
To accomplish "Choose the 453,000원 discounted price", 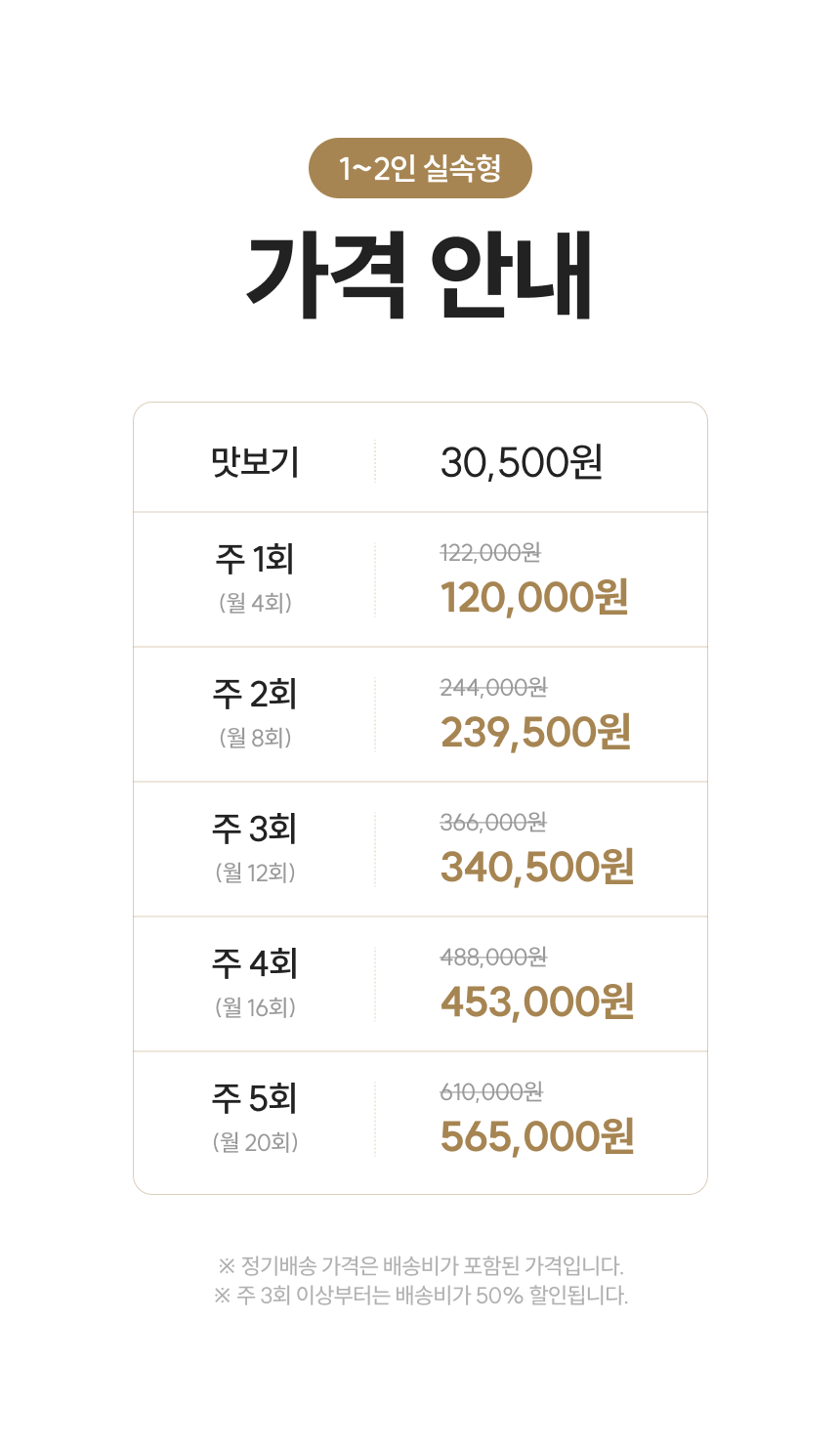I will (x=537, y=1001).
